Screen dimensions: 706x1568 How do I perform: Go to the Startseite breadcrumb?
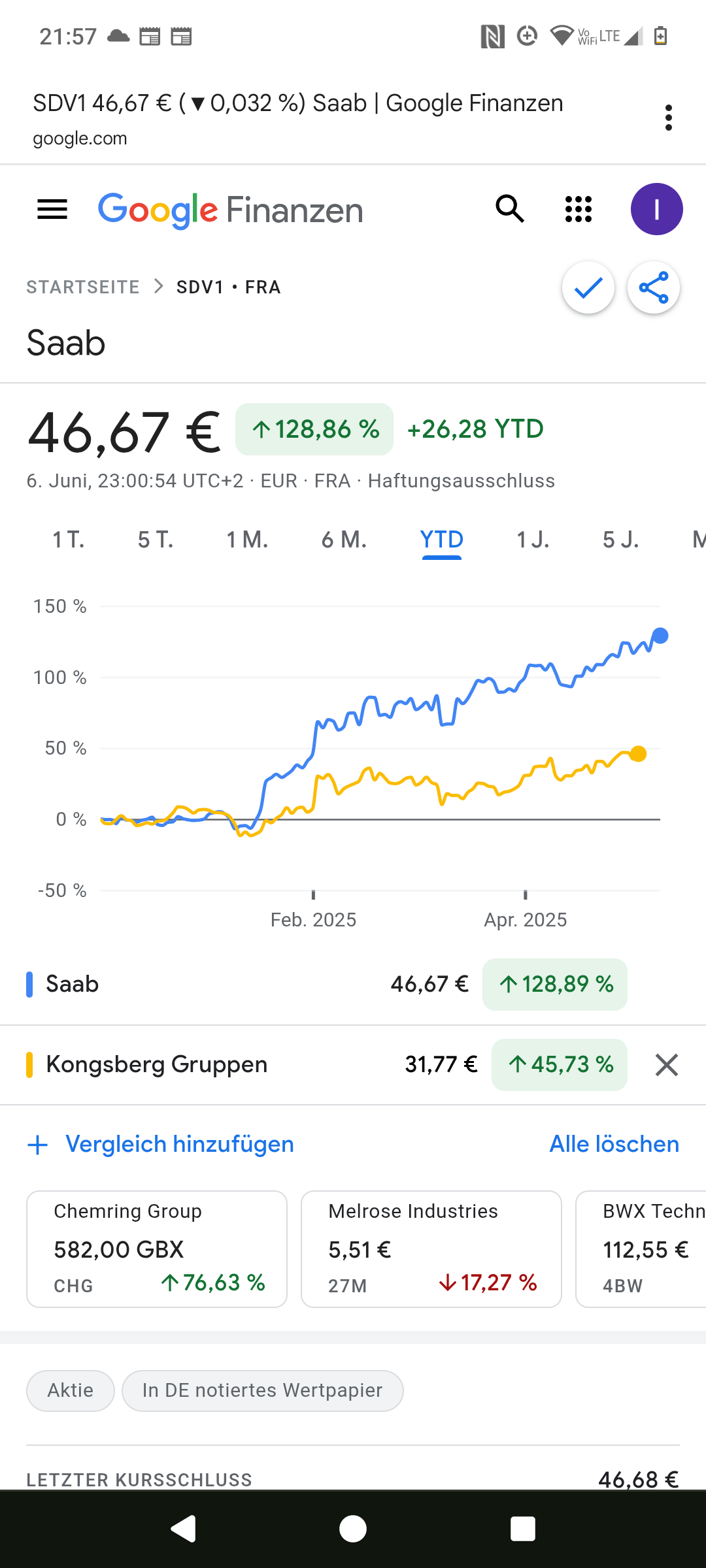pos(83,287)
